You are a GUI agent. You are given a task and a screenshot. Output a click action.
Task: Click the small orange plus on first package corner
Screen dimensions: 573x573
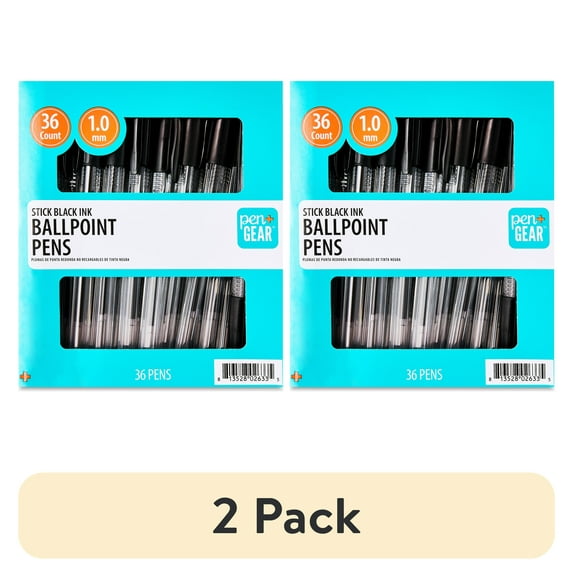25,376
